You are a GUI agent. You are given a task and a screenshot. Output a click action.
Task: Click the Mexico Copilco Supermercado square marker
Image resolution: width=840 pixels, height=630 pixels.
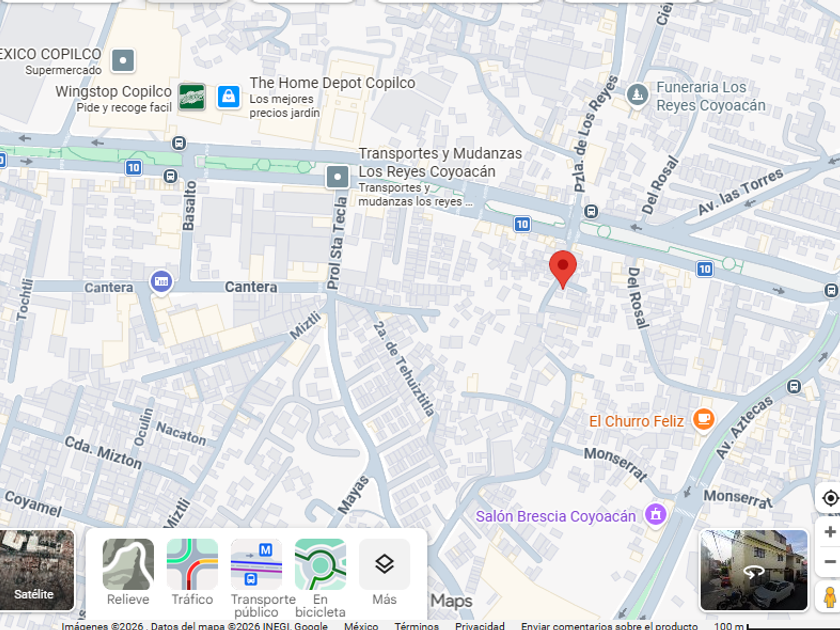coord(123,60)
